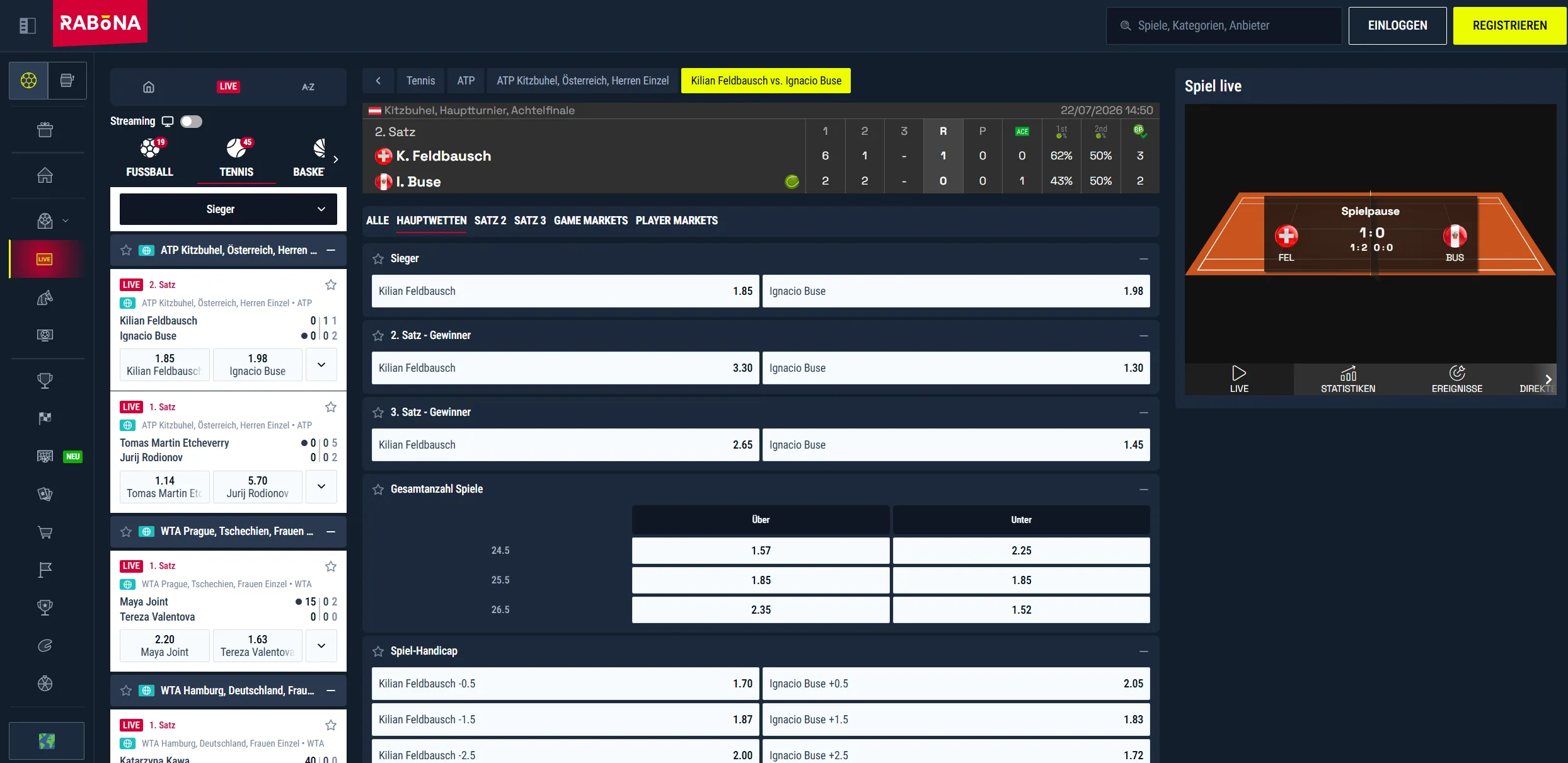The image size is (1568, 763).
Task: Expand more markets for Feldbausch match
Action: [321, 364]
